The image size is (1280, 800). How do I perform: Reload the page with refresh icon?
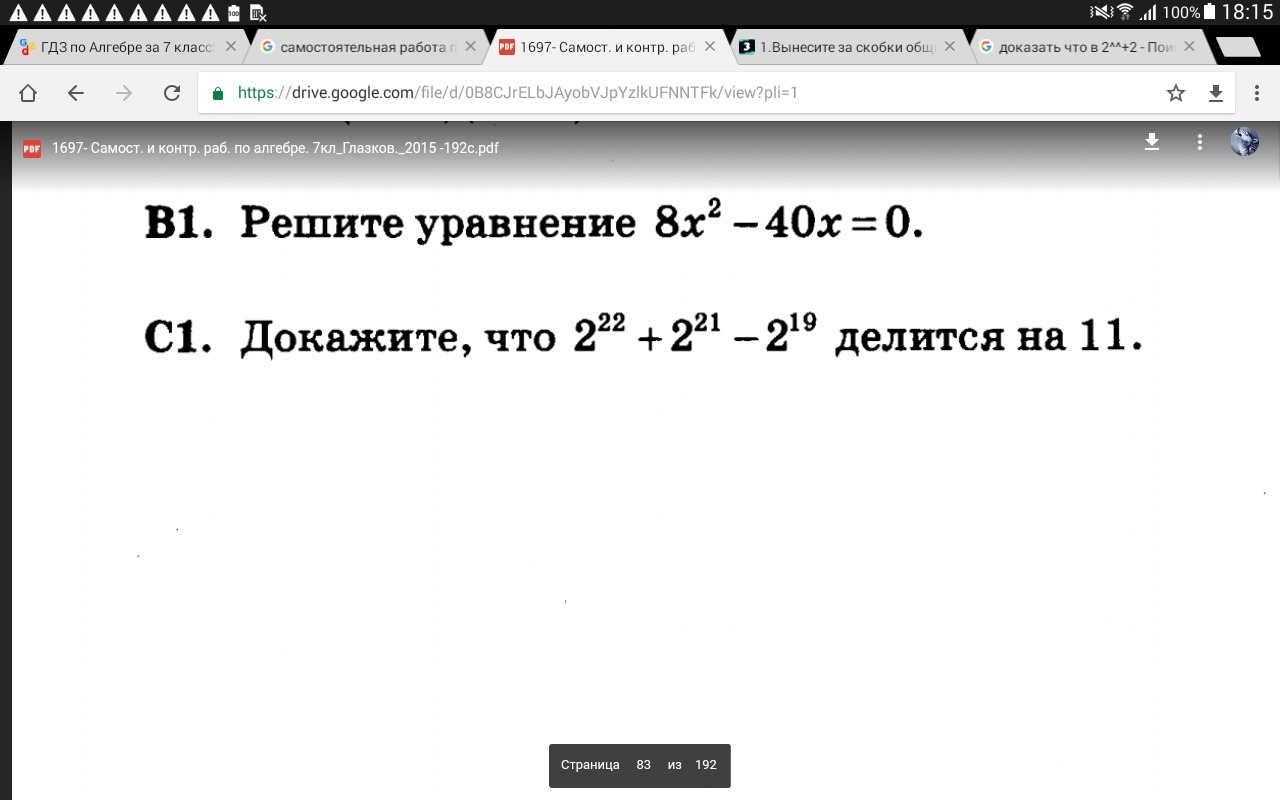click(x=172, y=93)
